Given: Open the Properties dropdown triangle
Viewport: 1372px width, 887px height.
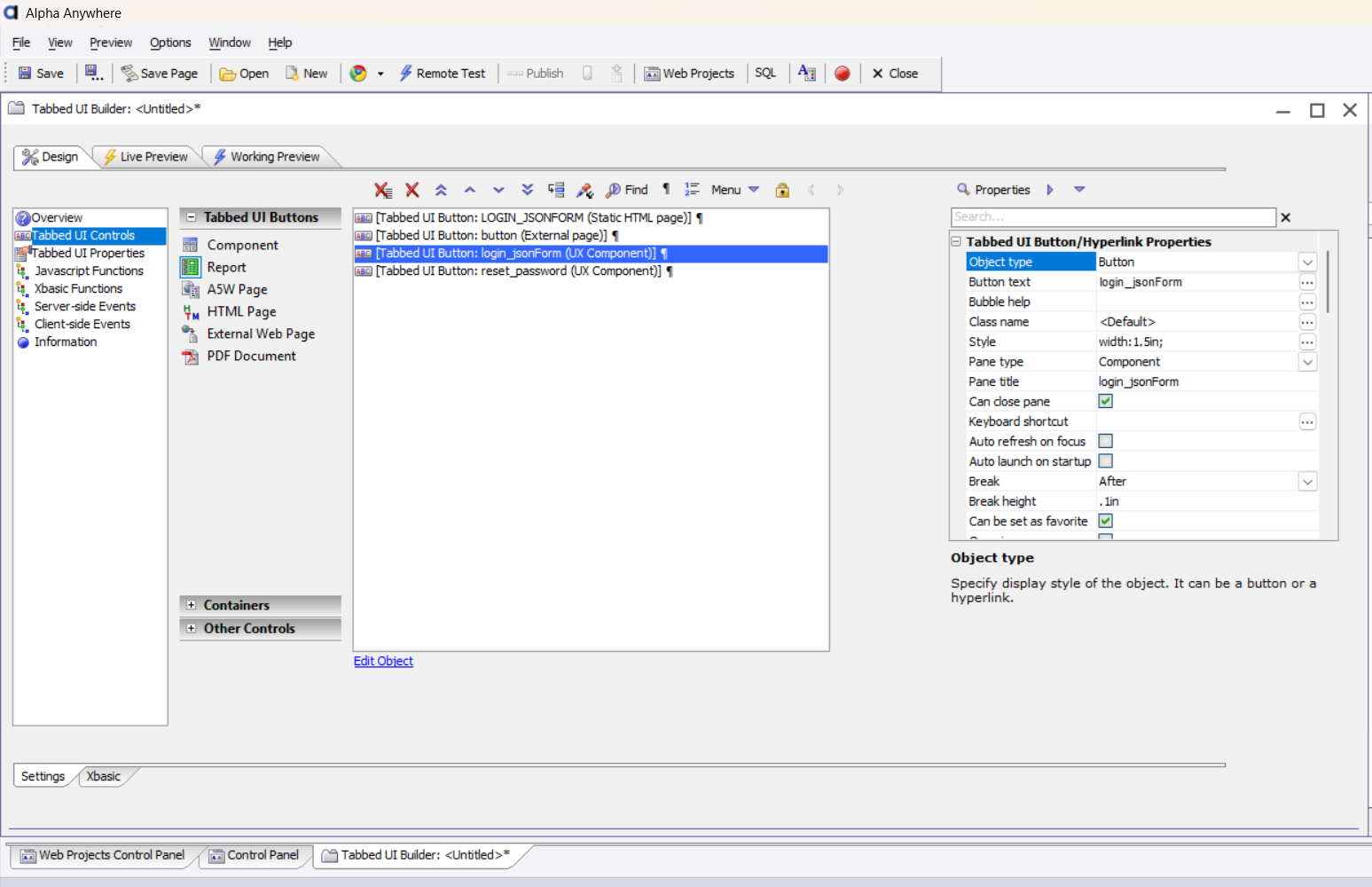Looking at the screenshot, I should point(1079,189).
